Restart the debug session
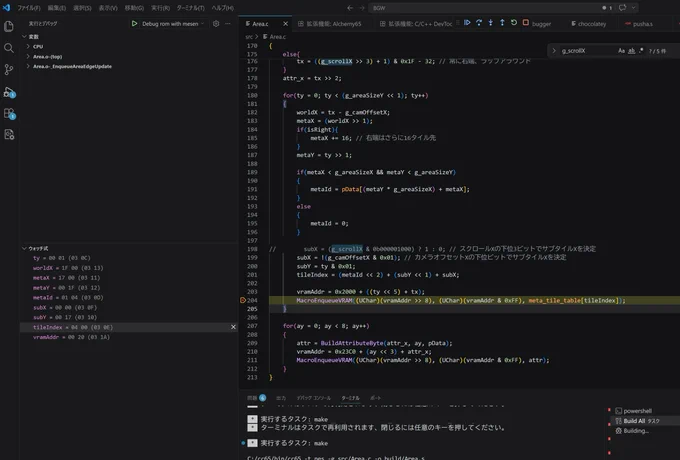Viewport: 680px width, 460px height. coord(514,23)
